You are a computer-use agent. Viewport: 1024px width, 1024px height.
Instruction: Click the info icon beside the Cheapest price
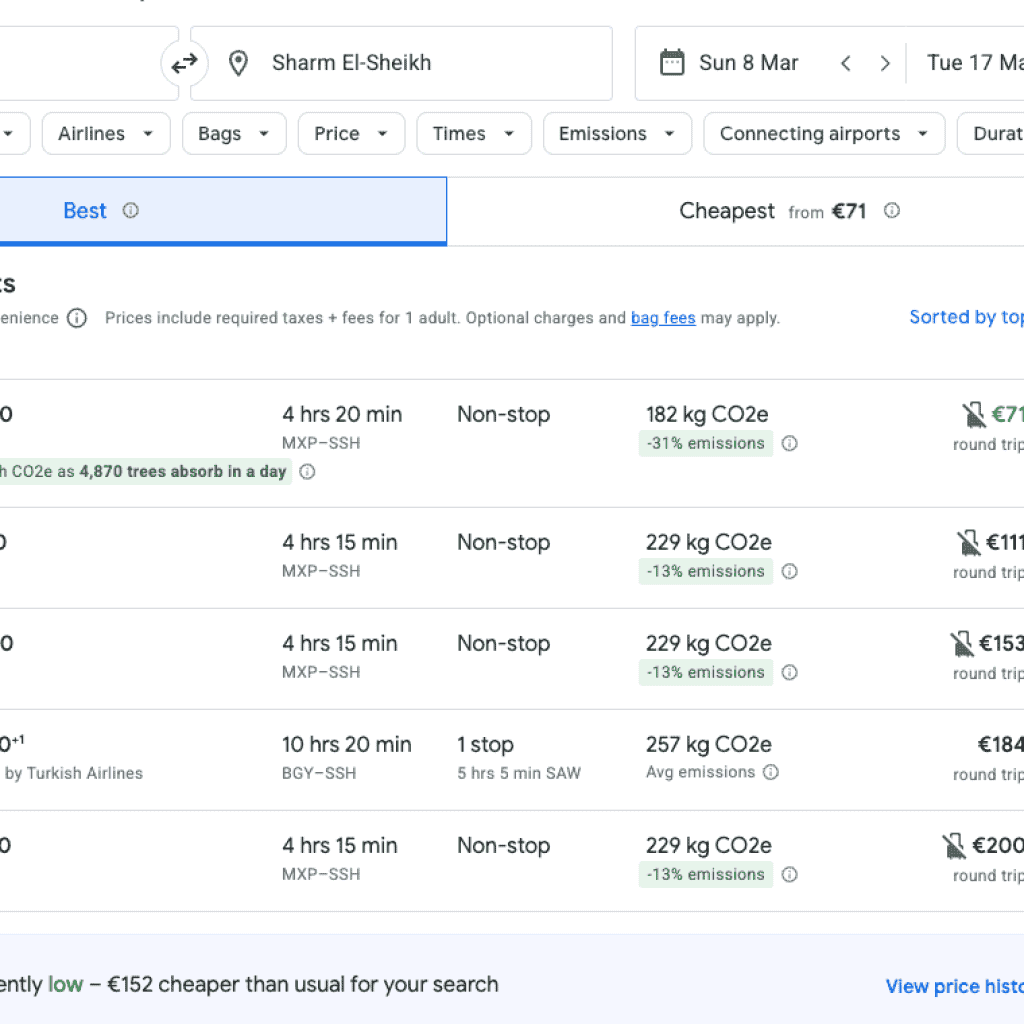(x=891, y=211)
